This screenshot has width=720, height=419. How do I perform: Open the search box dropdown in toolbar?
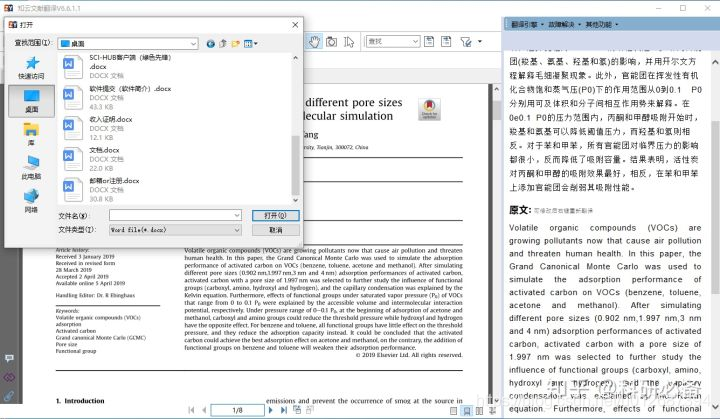tap(415, 41)
